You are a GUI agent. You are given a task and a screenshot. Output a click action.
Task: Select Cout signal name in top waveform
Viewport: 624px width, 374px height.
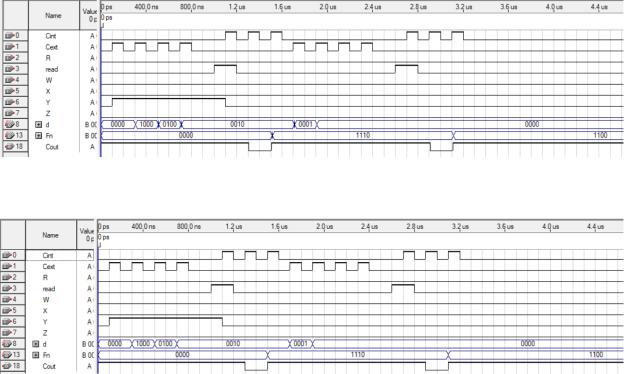click(52, 147)
